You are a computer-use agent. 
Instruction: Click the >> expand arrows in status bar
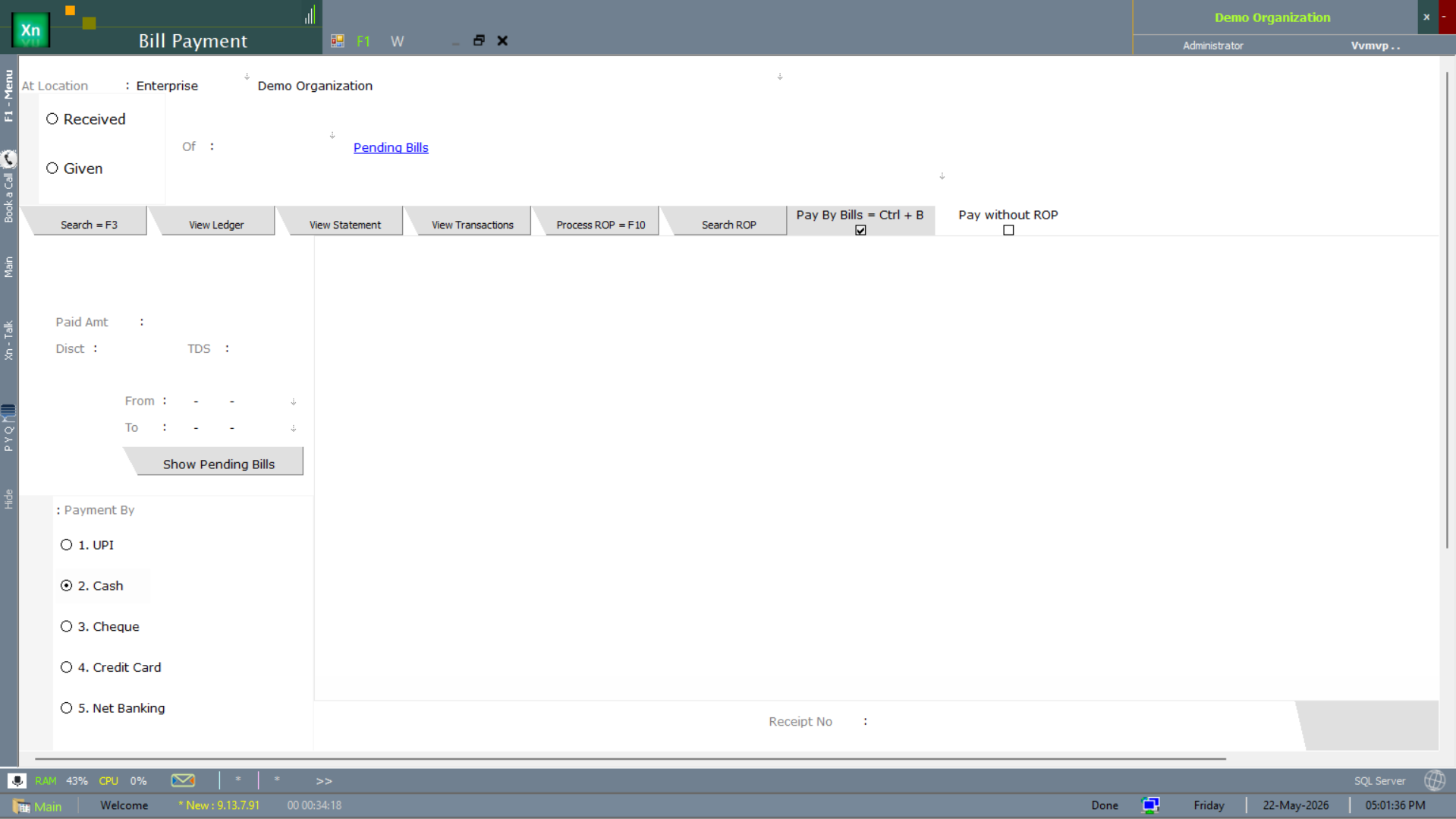tap(324, 781)
